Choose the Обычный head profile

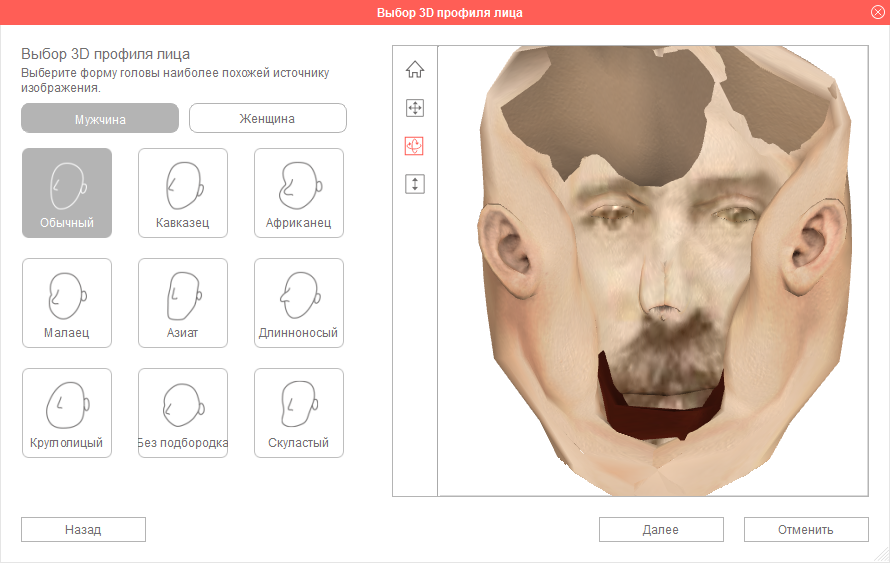click(x=67, y=193)
